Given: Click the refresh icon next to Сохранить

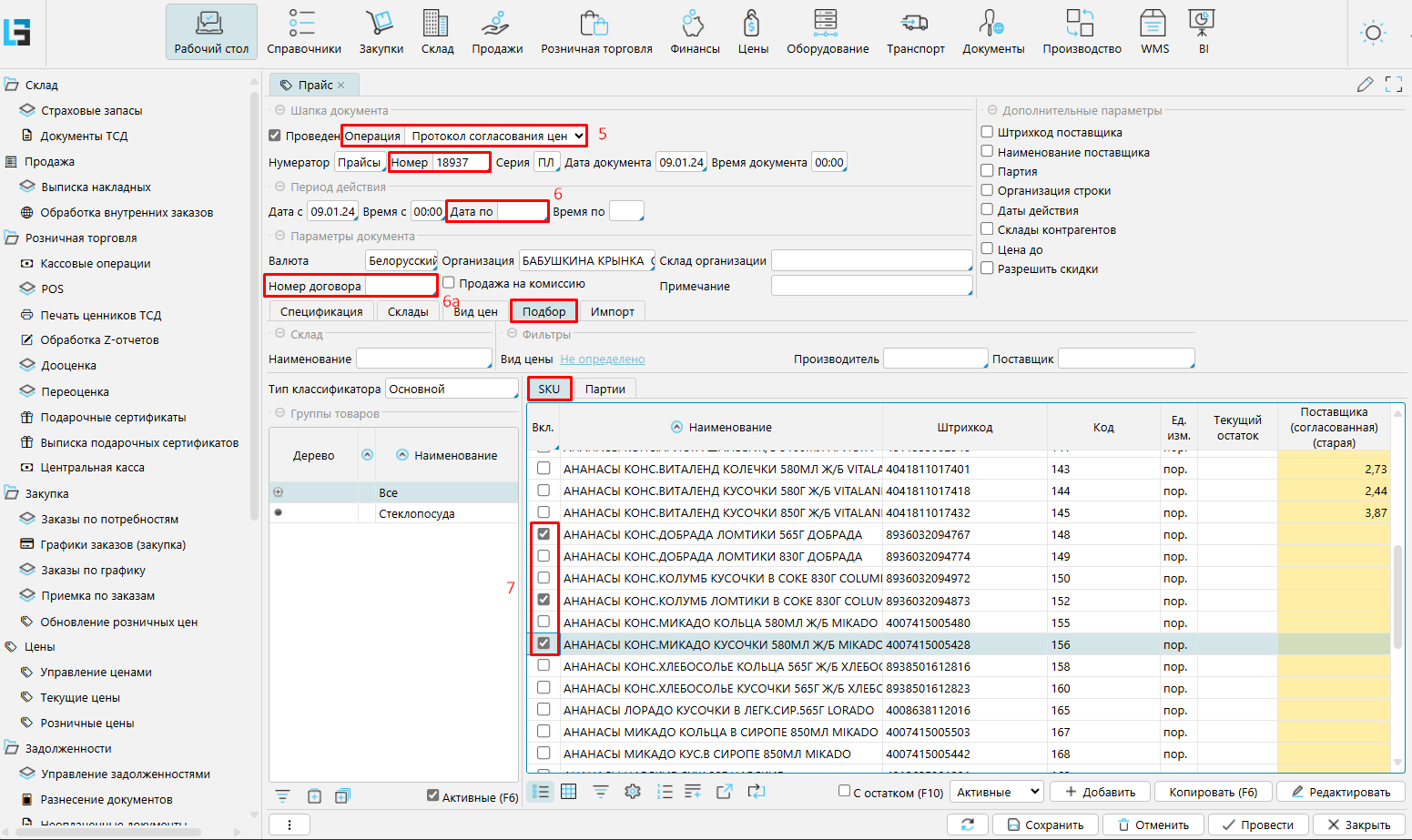Looking at the screenshot, I should click(967, 825).
